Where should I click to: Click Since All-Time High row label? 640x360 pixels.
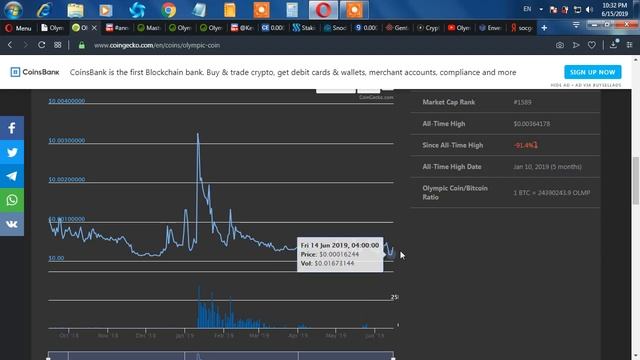453,145
